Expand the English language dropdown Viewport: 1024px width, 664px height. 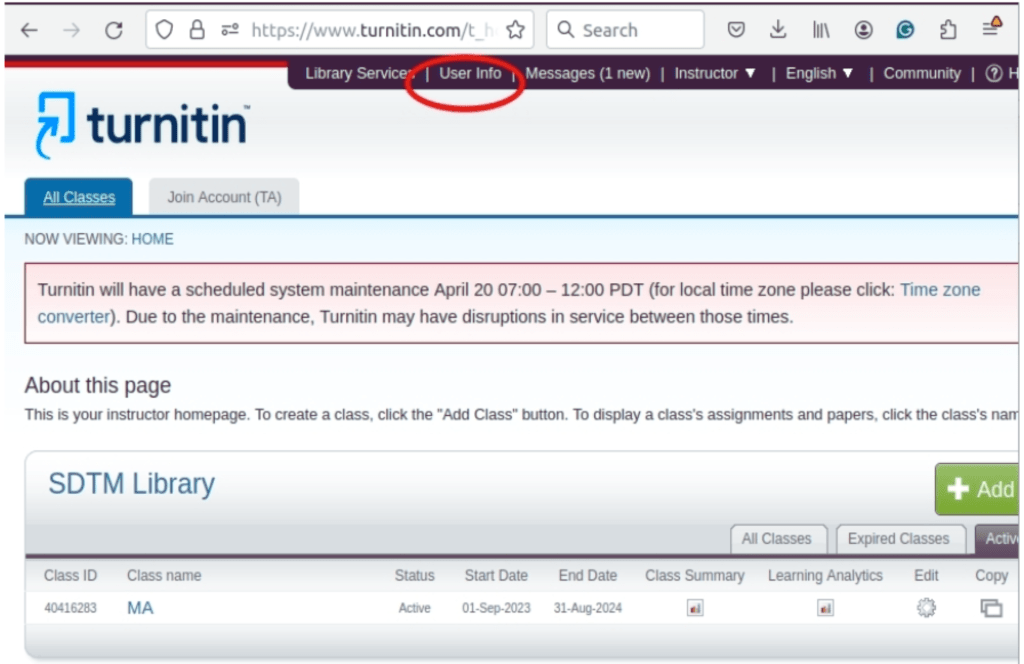(x=819, y=73)
